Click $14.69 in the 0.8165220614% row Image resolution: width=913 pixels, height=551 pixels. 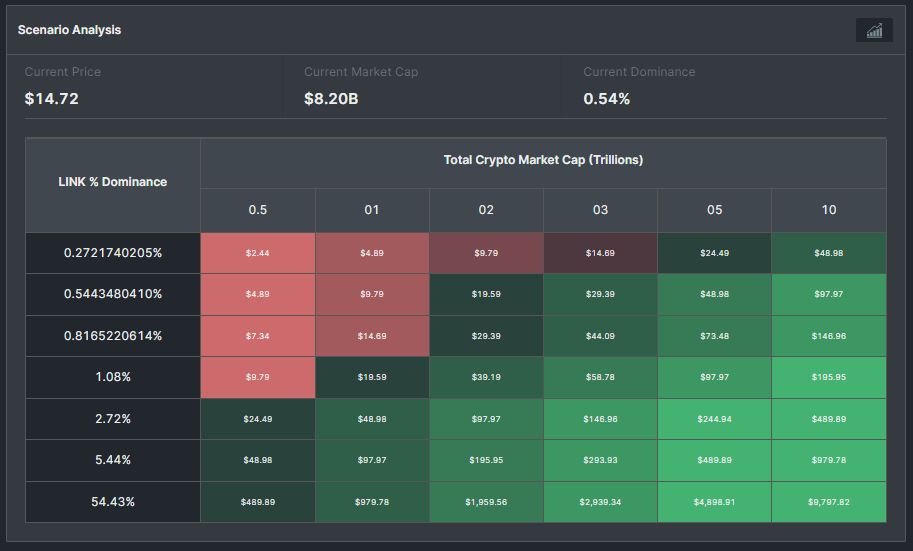(372, 336)
